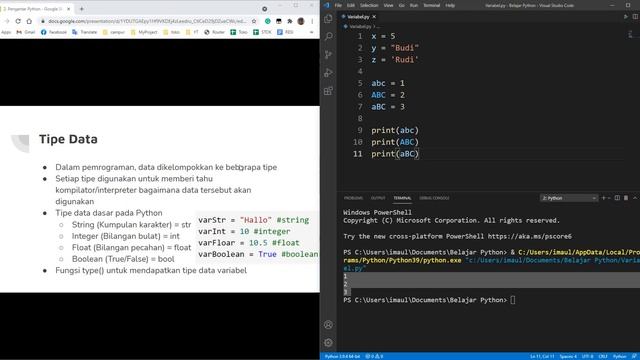Open the Explorer view in VS Code
The width and height of the screenshot is (640, 360).
coord(328,18)
